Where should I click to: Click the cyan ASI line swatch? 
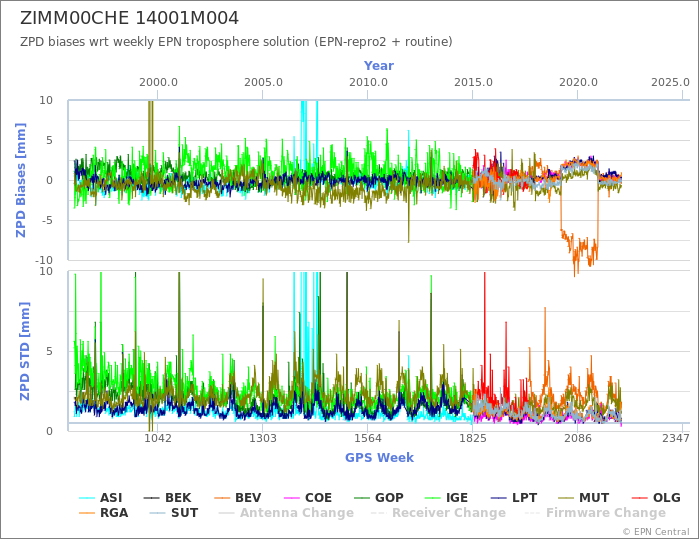click(x=87, y=498)
